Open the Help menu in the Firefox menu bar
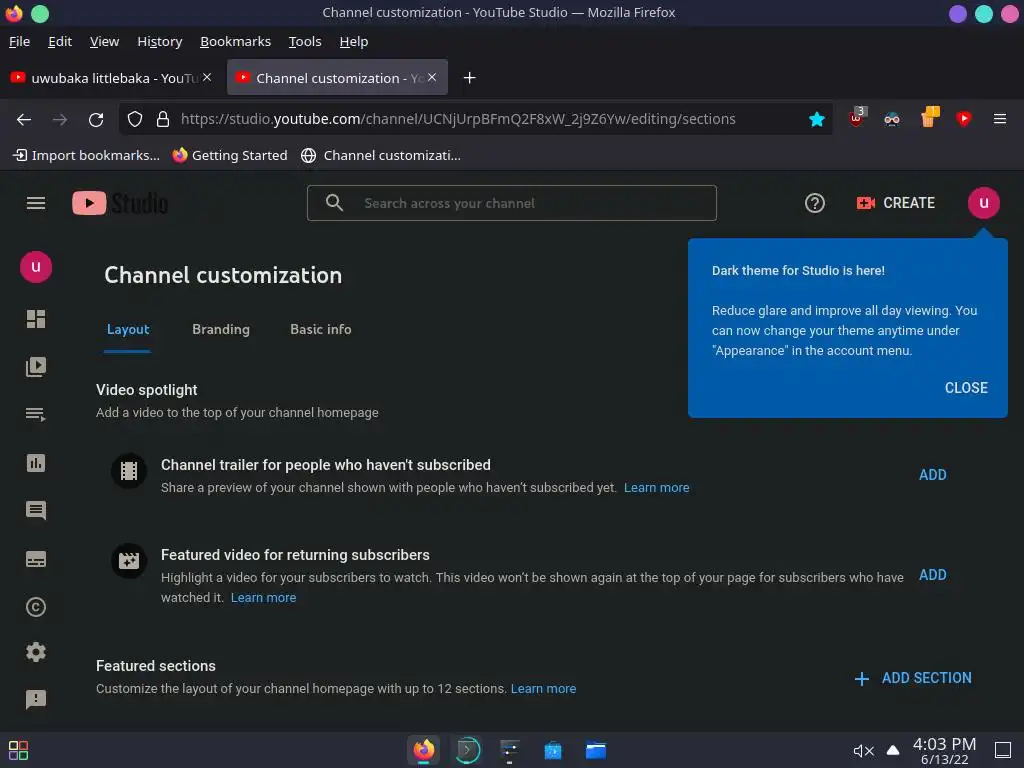 [354, 42]
